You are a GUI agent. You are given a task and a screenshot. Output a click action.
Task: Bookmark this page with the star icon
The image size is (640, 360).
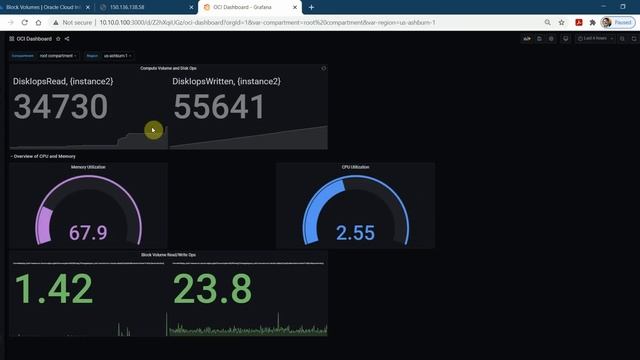[562, 22]
